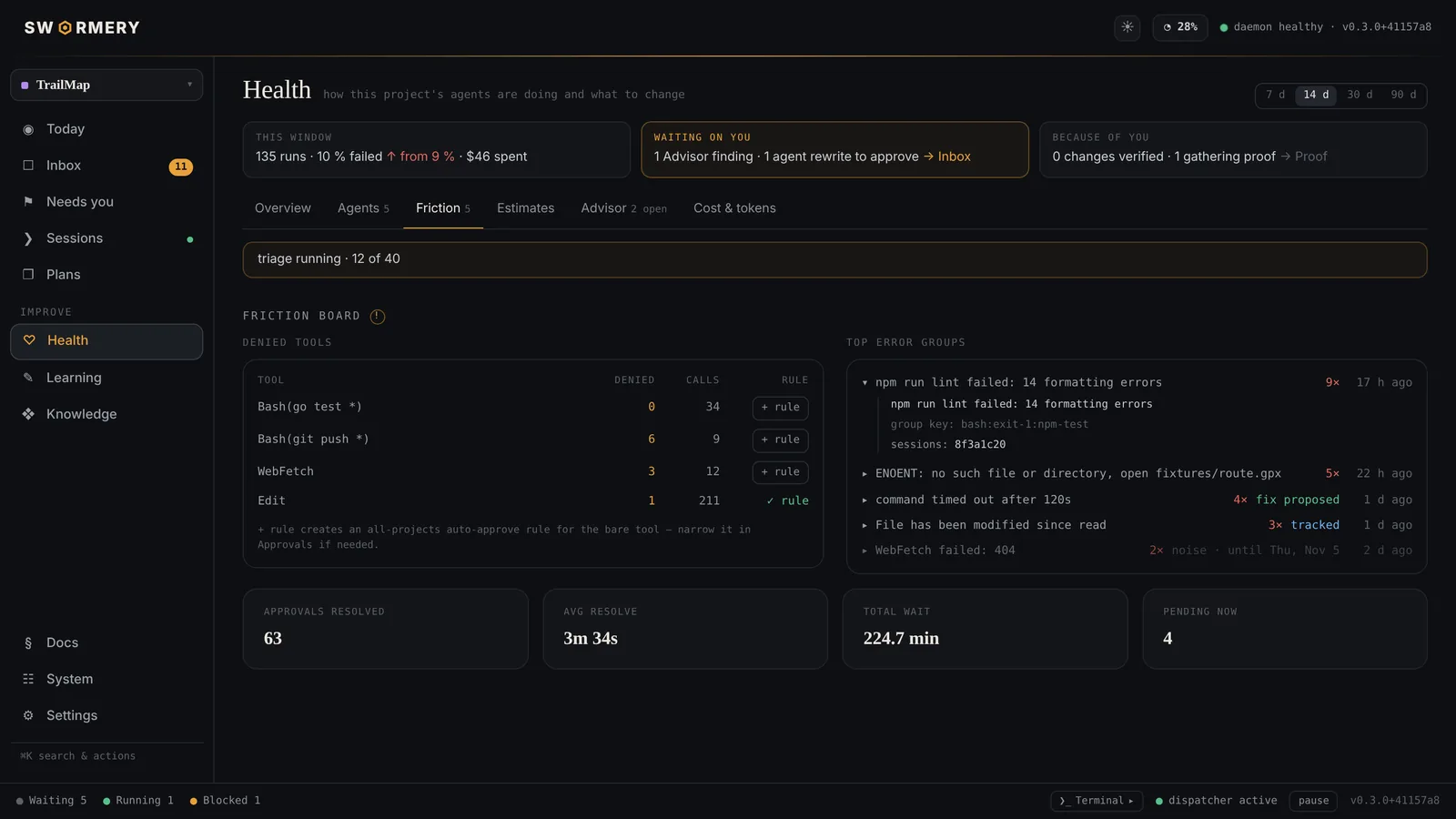Open the System list icon
Screen dimensions: 1456x819
tap(28, 679)
